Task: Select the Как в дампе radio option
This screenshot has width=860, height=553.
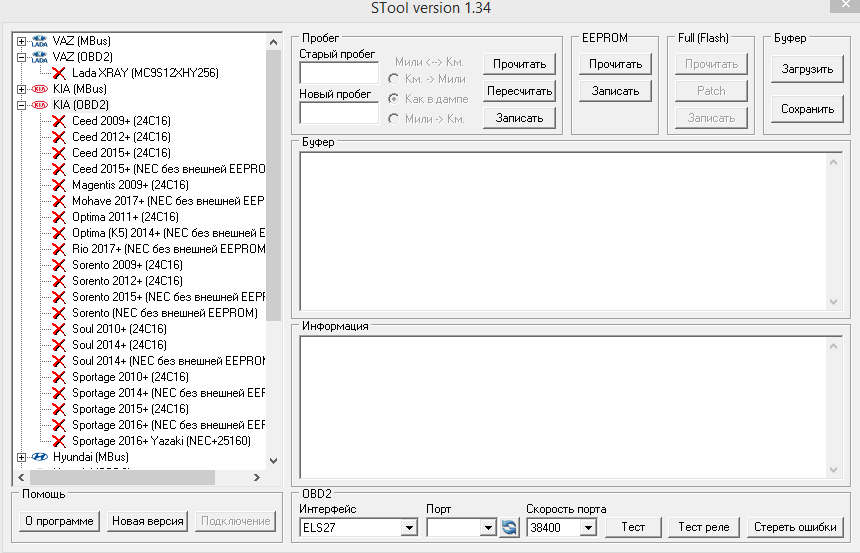Action: tap(394, 99)
